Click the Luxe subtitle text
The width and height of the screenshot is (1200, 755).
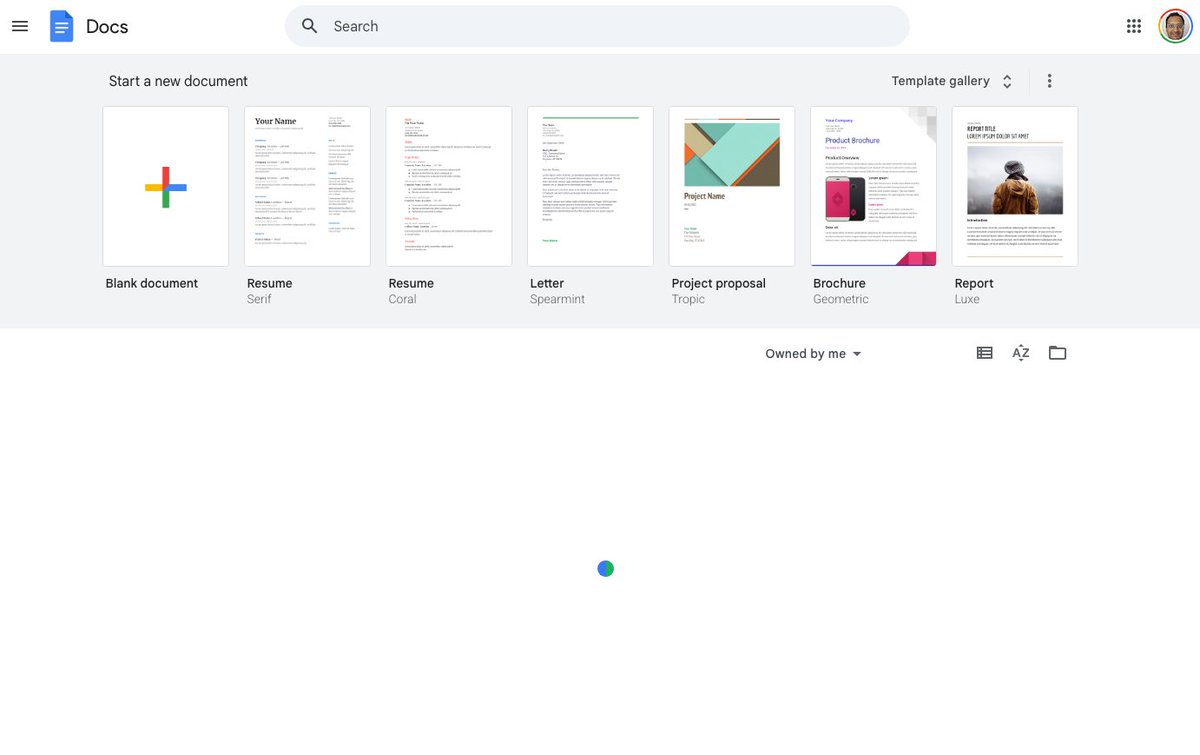pos(967,299)
